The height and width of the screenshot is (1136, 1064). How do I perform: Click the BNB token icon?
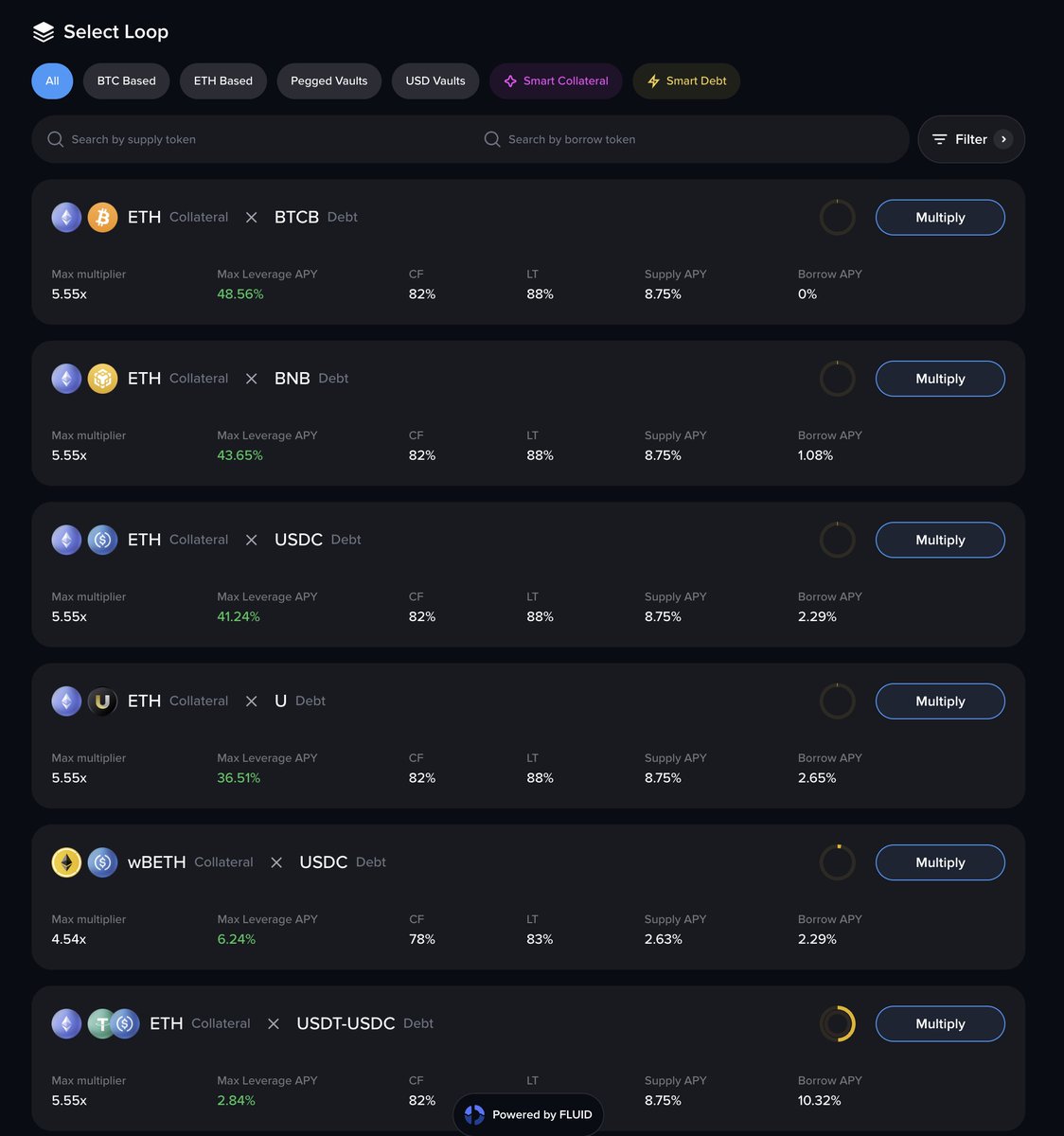[x=102, y=379]
